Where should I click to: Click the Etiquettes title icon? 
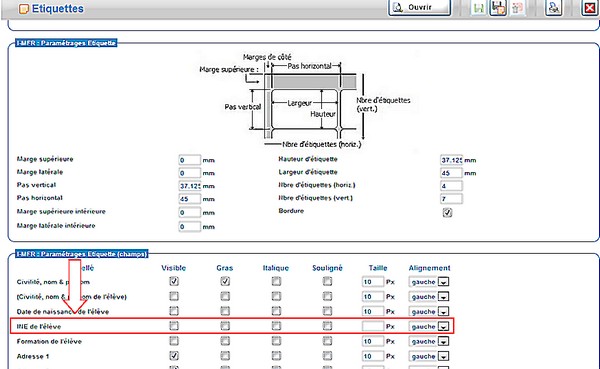(24, 9)
